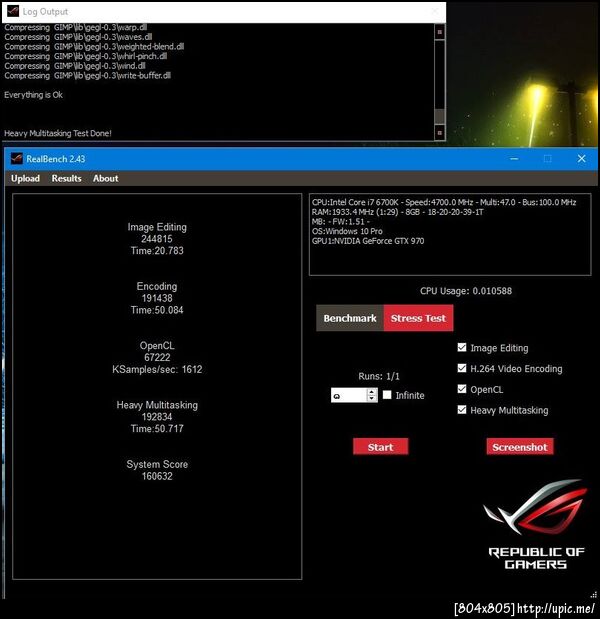The width and height of the screenshot is (600, 619).
Task: Click the CPU Intel Core i7 6700K line
Action: click(x=444, y=203)
